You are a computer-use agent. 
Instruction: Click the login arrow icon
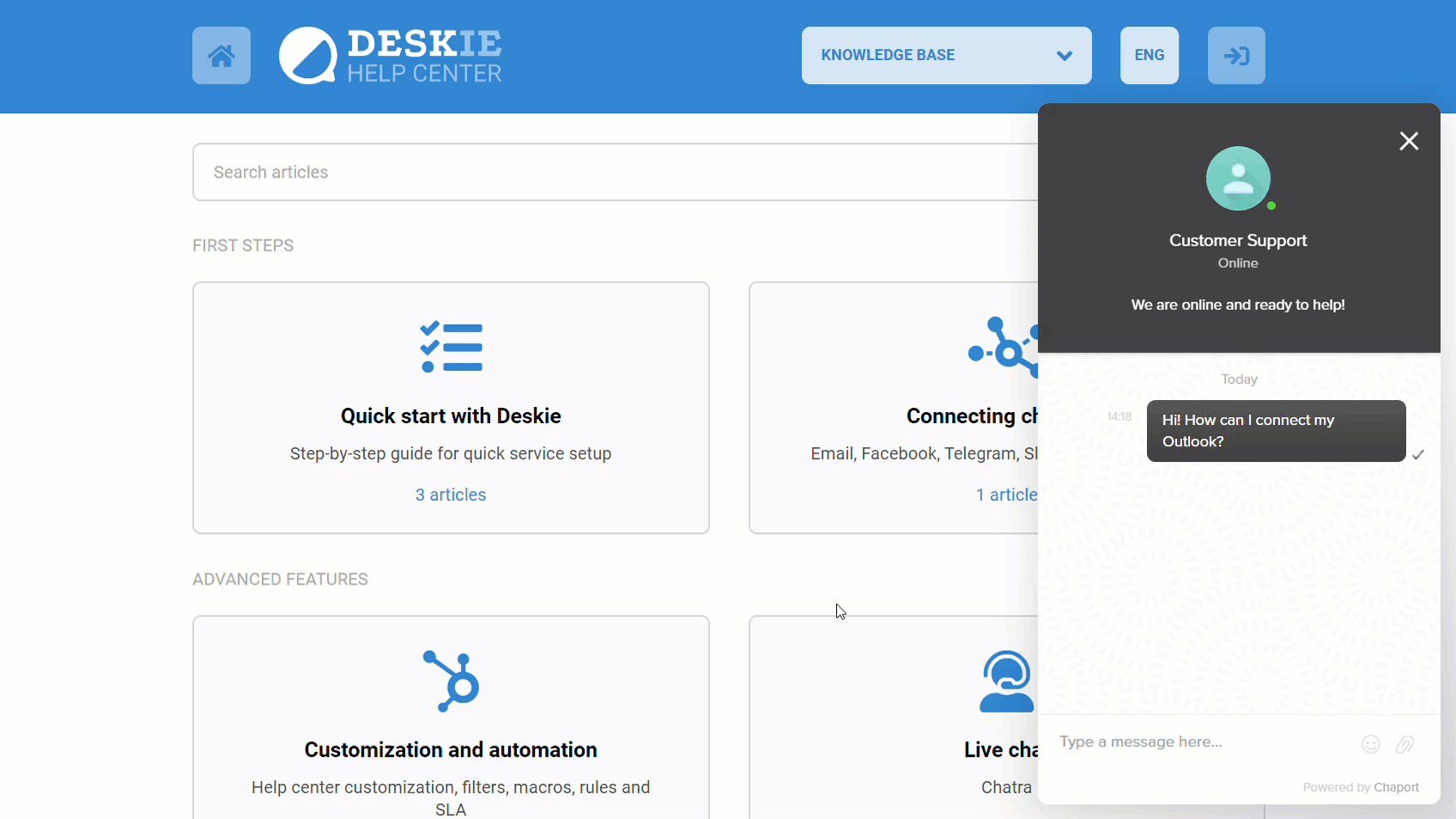(1235, 56)
